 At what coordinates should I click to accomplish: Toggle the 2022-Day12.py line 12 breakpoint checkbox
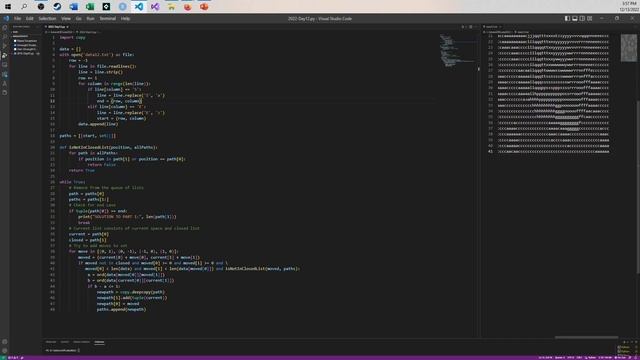15,53
